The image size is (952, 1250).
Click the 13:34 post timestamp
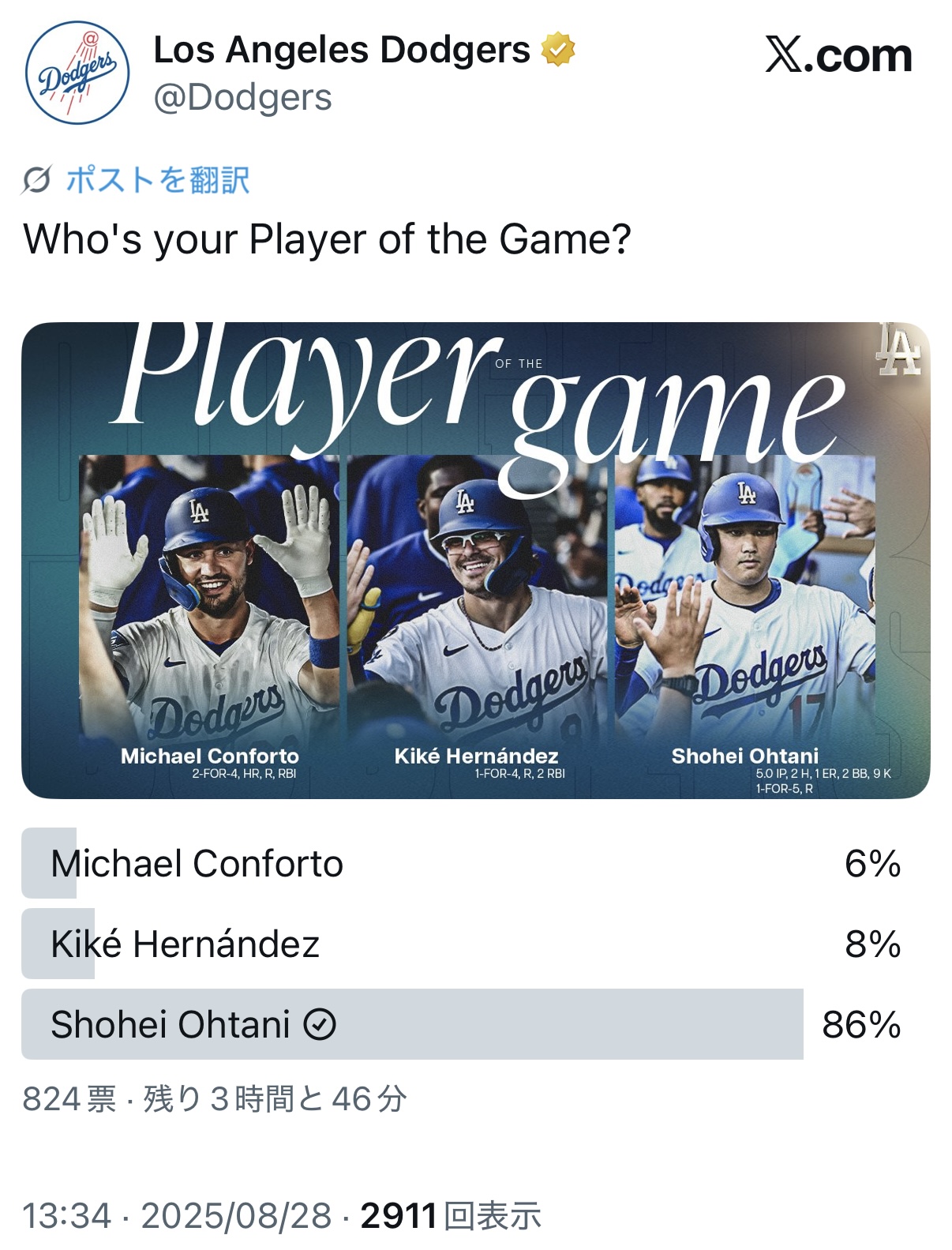[x=67, y=1215]
